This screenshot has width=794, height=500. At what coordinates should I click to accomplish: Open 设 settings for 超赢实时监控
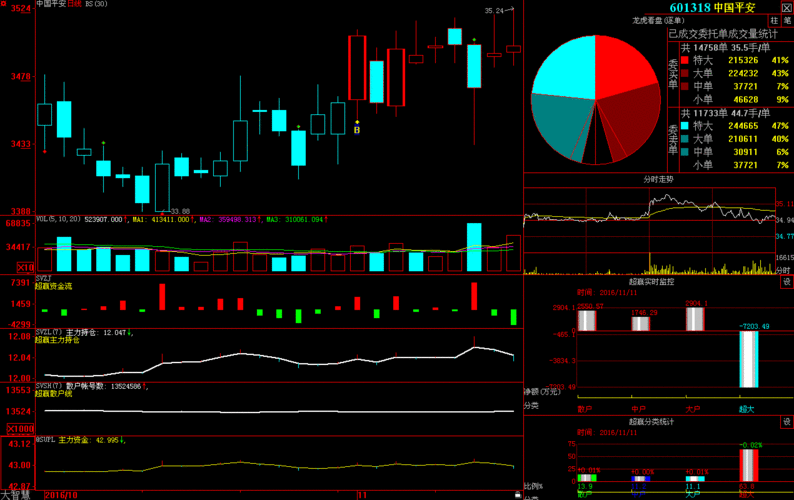(787, 282)
